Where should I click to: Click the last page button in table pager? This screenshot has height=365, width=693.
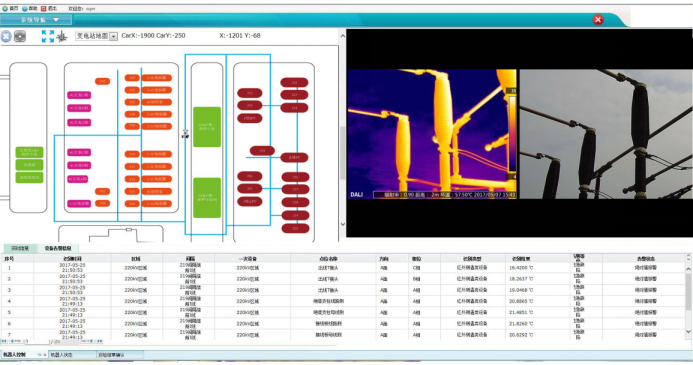99,341
